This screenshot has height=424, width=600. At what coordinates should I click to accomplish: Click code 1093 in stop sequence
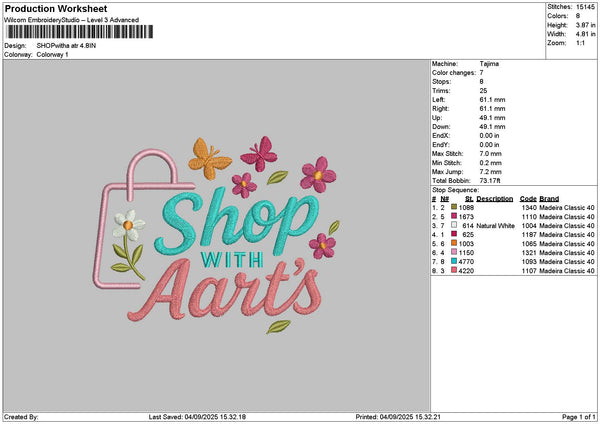click(x=529, y=262)
